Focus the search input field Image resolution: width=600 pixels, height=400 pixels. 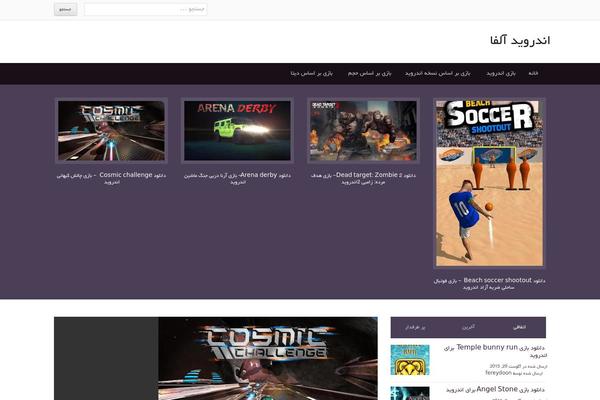[145, 9]
